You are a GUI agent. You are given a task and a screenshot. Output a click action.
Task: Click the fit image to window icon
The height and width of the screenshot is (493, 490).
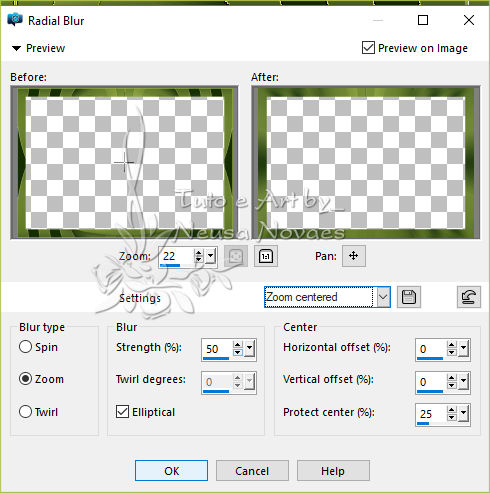point(236,256)
